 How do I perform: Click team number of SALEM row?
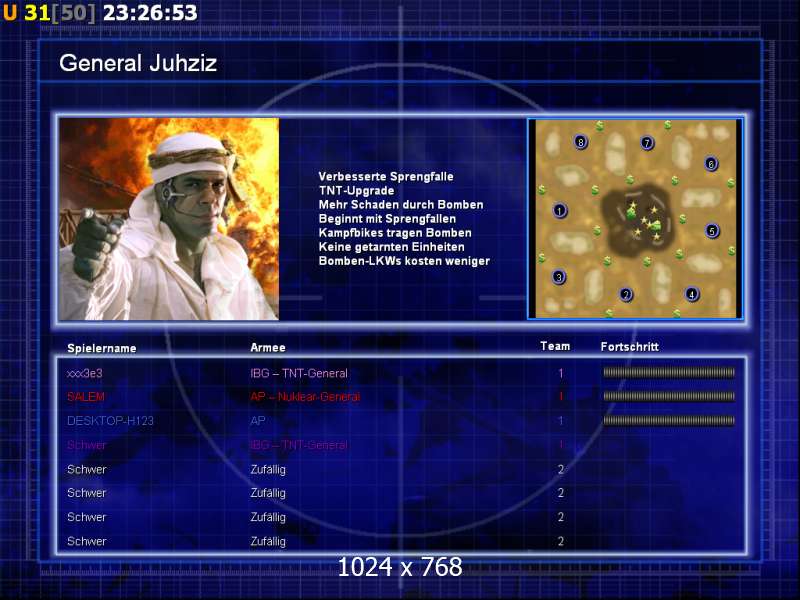pos(561,397)
